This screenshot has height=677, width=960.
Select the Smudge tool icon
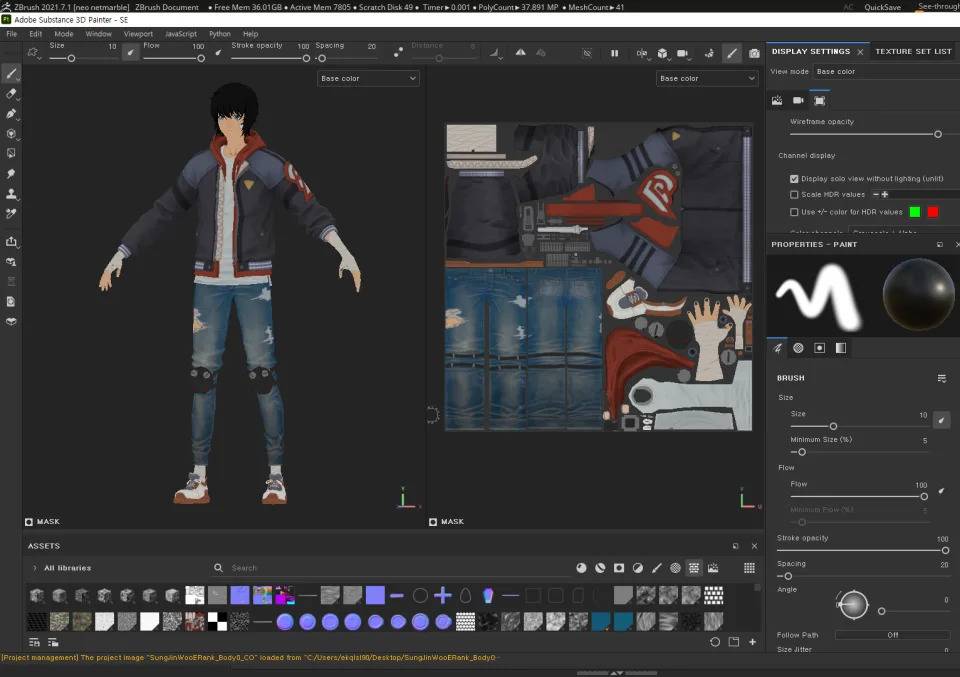pos(11,173)
